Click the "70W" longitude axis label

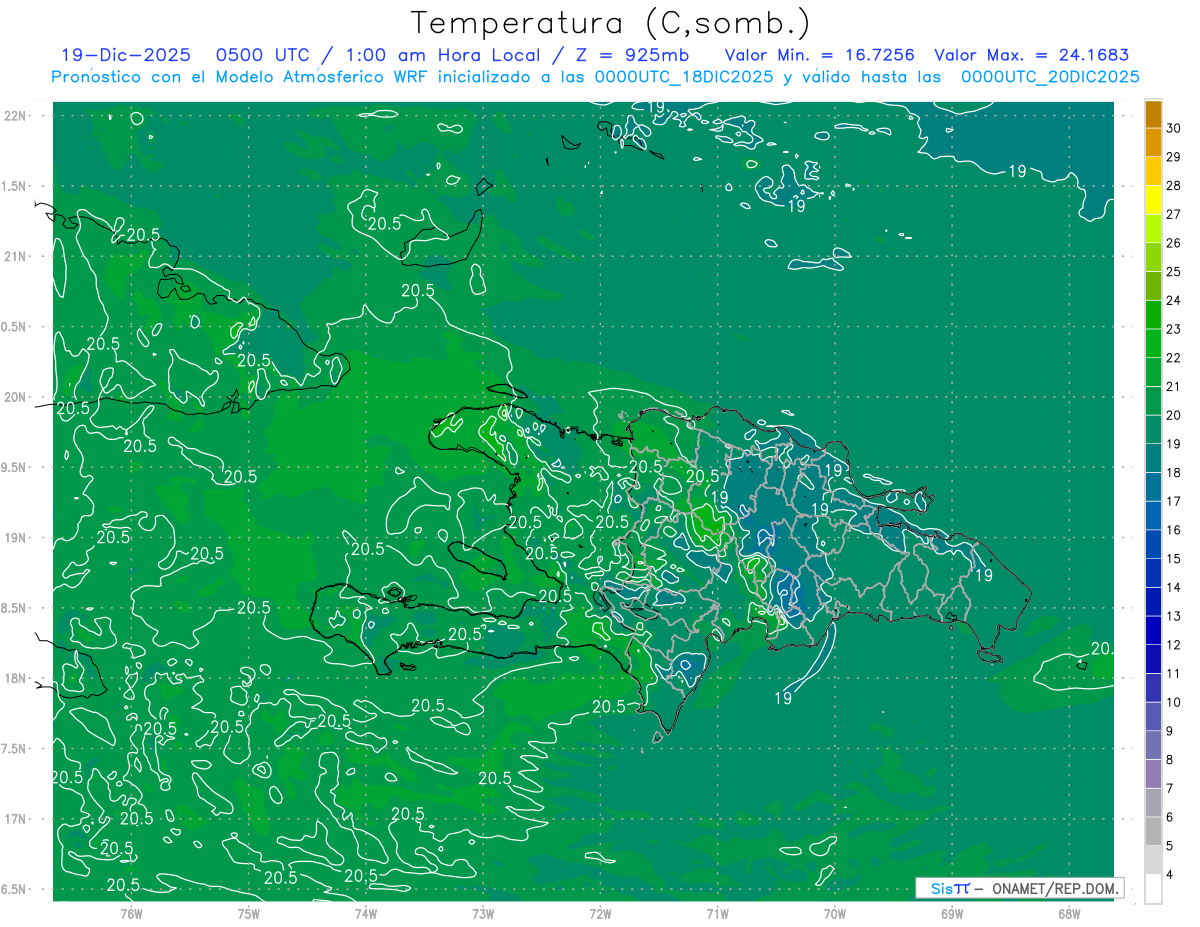(x=835, y=913)
